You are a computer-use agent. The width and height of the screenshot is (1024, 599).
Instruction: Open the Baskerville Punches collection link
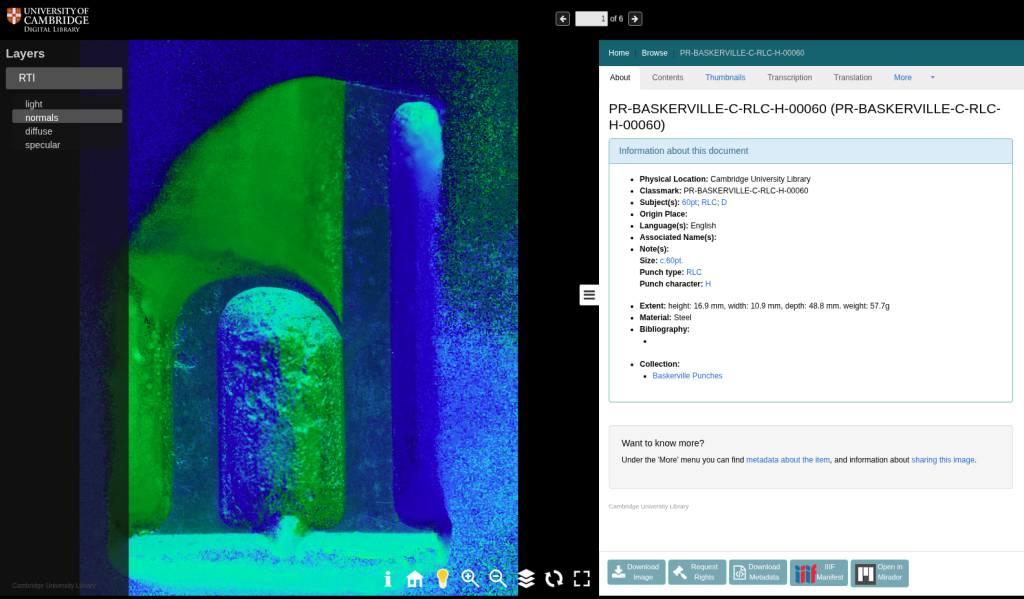687,376
